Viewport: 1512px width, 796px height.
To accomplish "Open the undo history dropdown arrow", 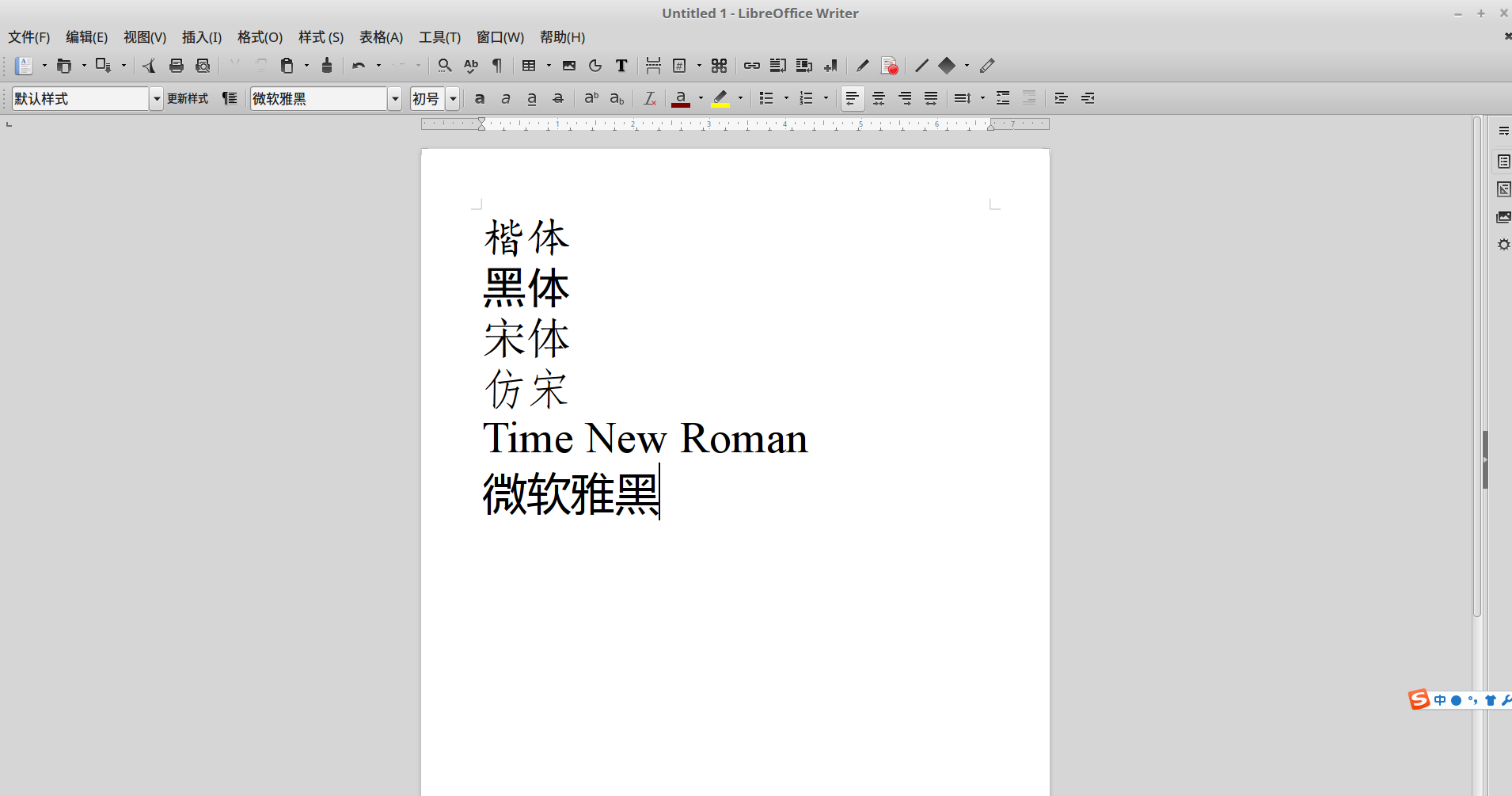I will click(x=378, y=66).
